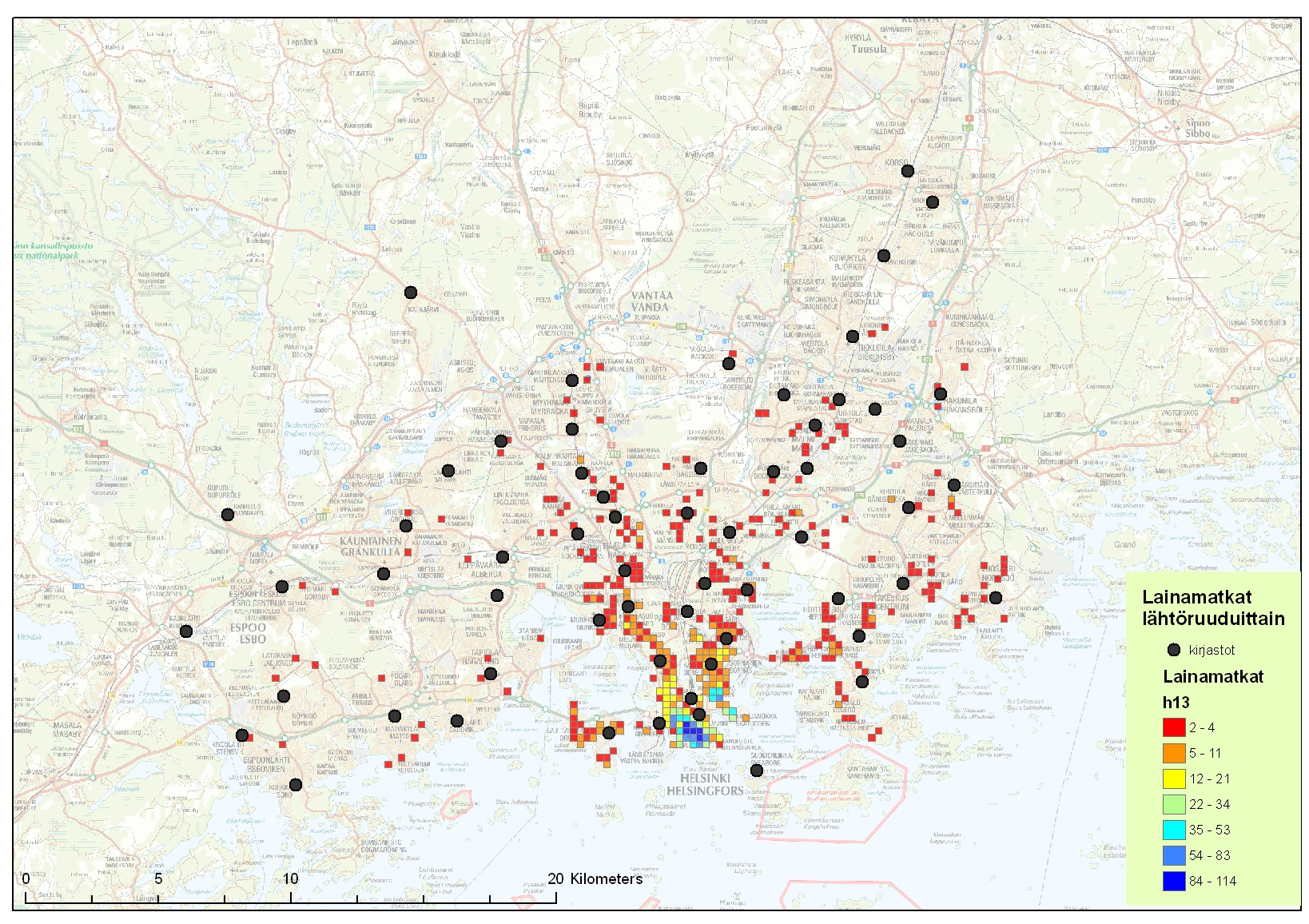Click the '35 - 53' legend label

pos(1209,830)
